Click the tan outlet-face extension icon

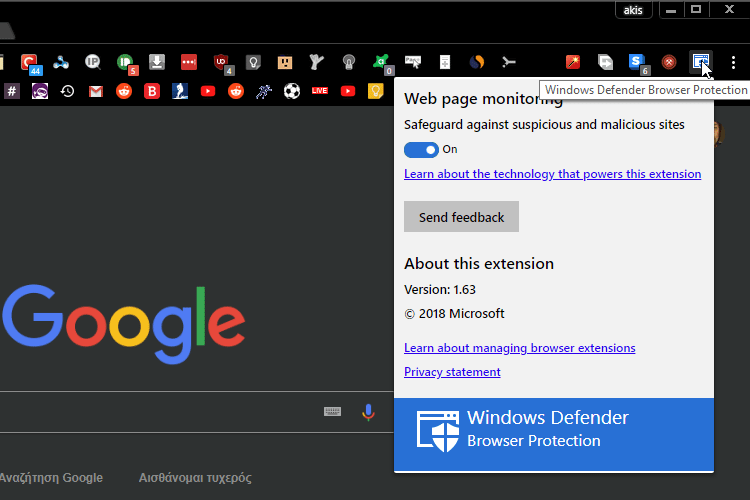point(285,62)
